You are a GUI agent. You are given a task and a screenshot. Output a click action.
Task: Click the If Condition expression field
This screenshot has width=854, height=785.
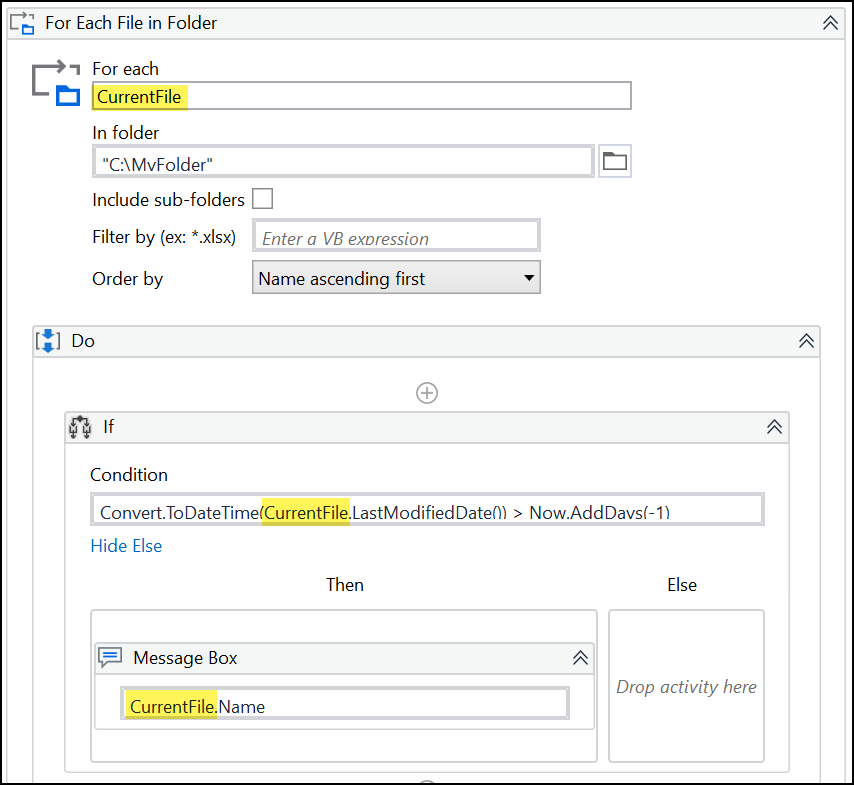pyautogui.click(x=428, y=510)
